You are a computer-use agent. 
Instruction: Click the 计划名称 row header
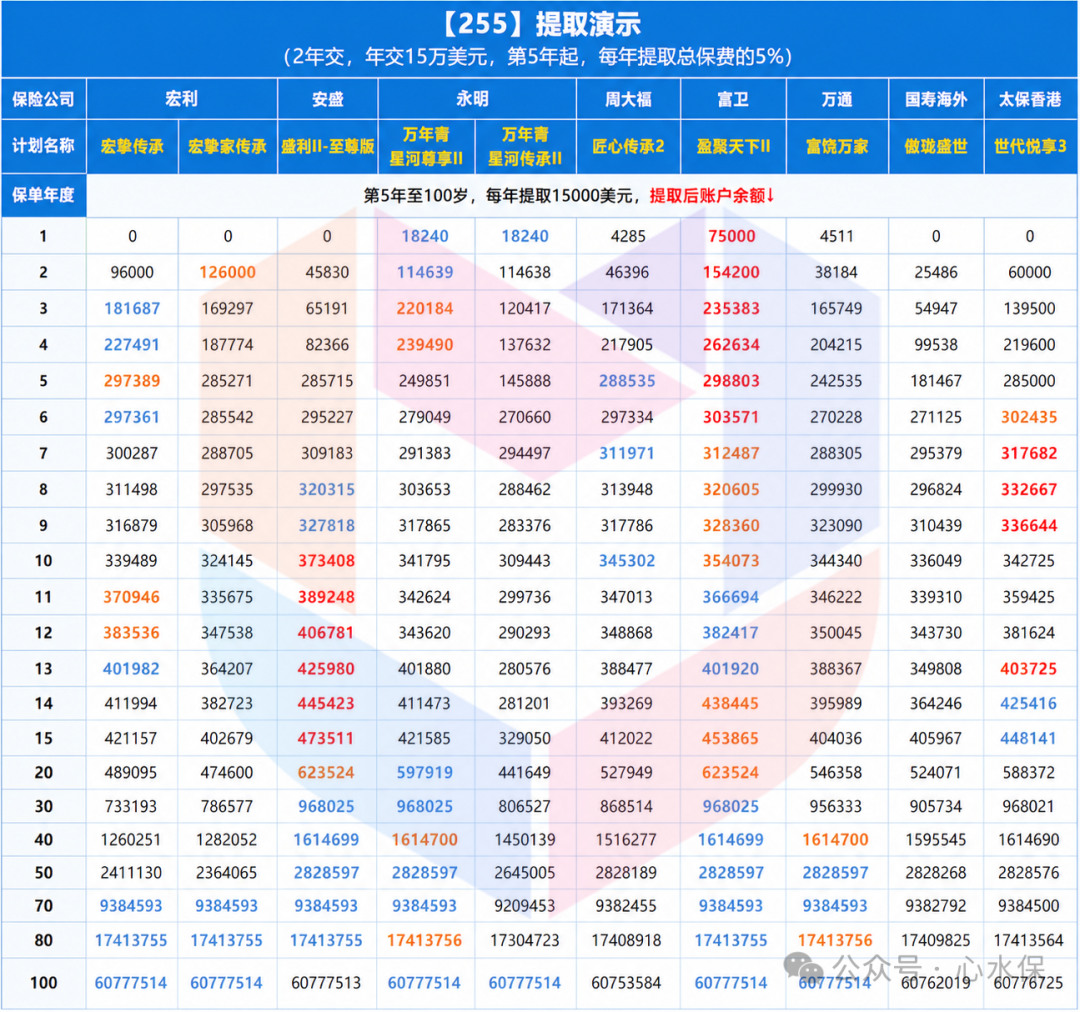tap(43, 146)
